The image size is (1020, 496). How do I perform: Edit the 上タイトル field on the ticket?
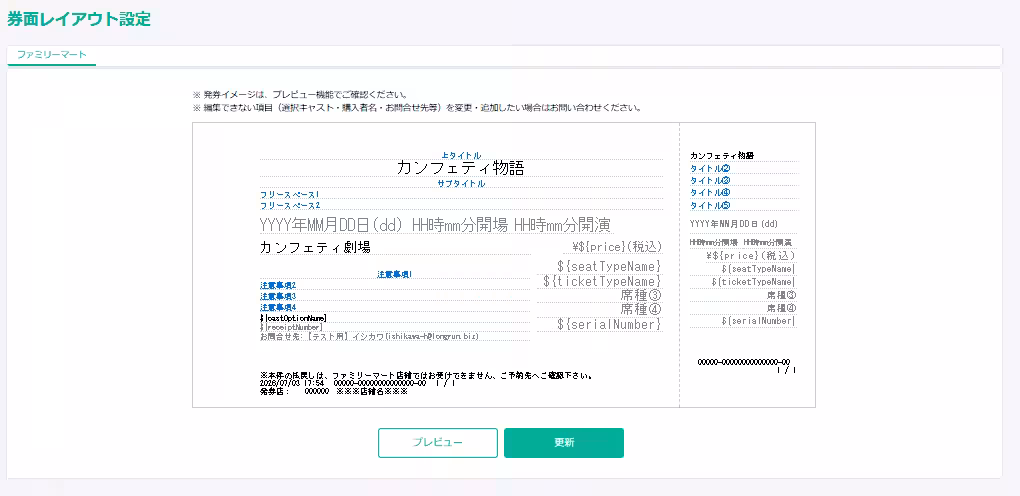point(461,156)
